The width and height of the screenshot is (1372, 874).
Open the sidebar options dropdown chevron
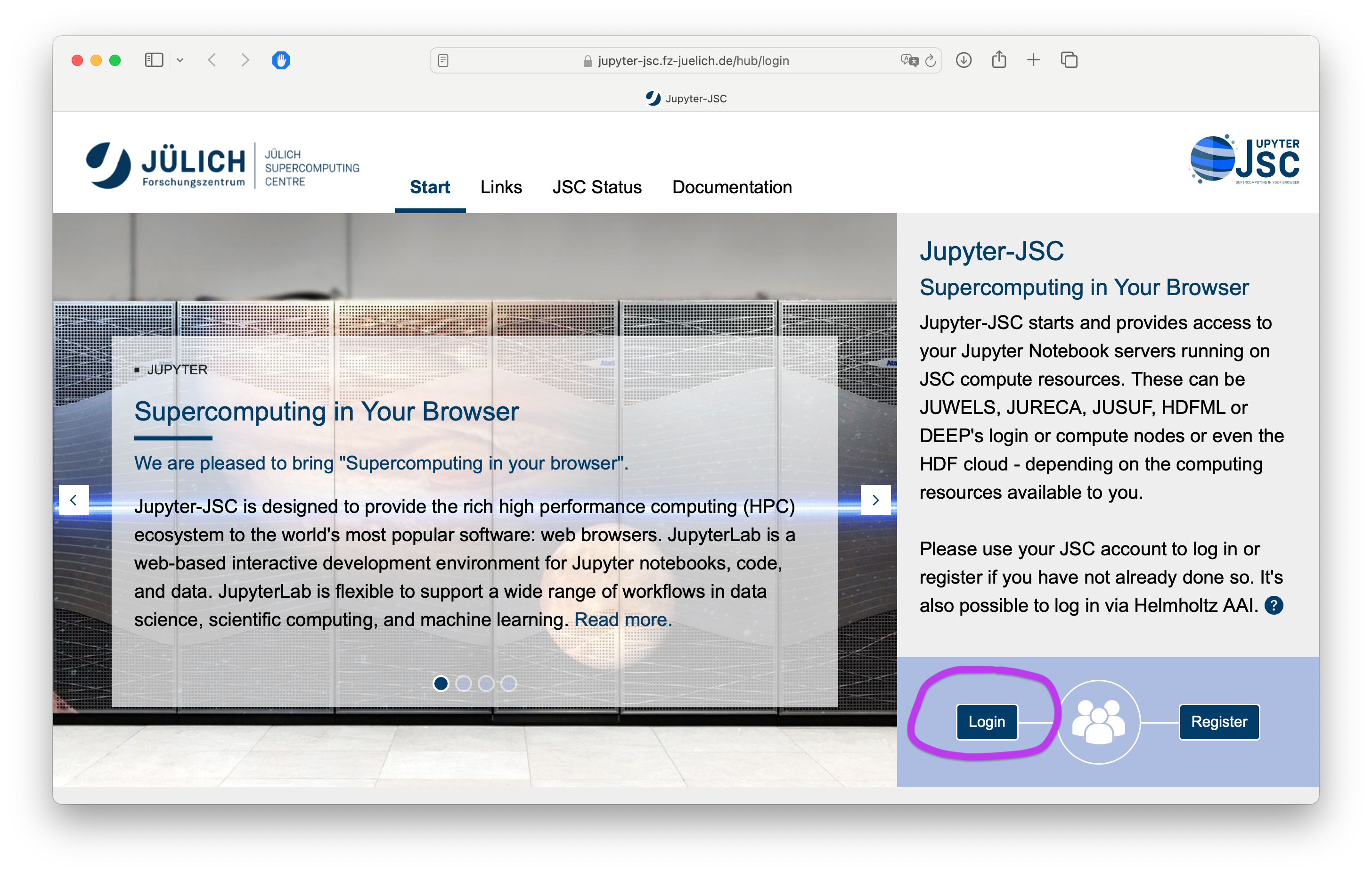click(x=180, y=60)
